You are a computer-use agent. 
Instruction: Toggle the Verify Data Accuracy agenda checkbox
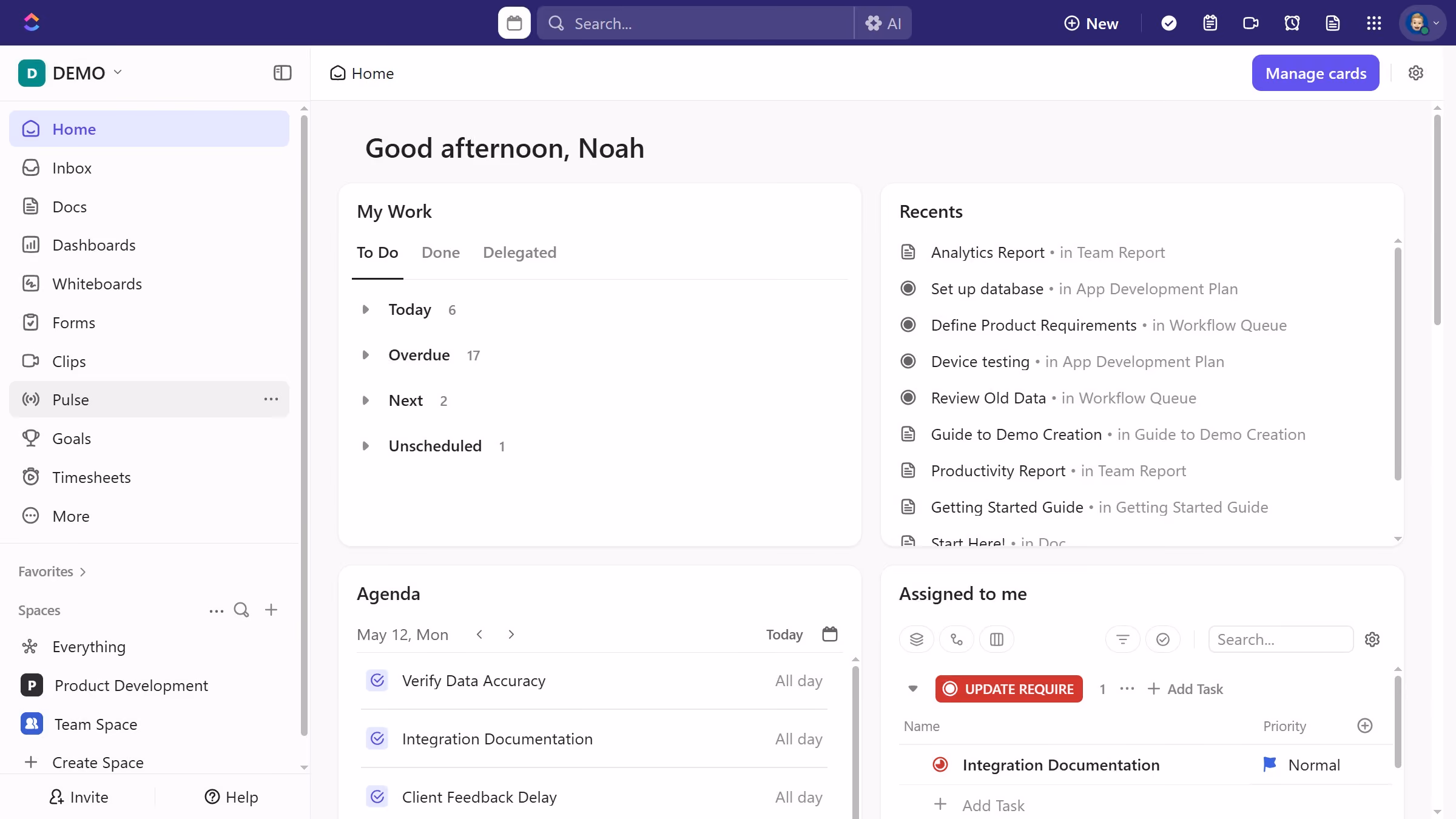(377, 680)
